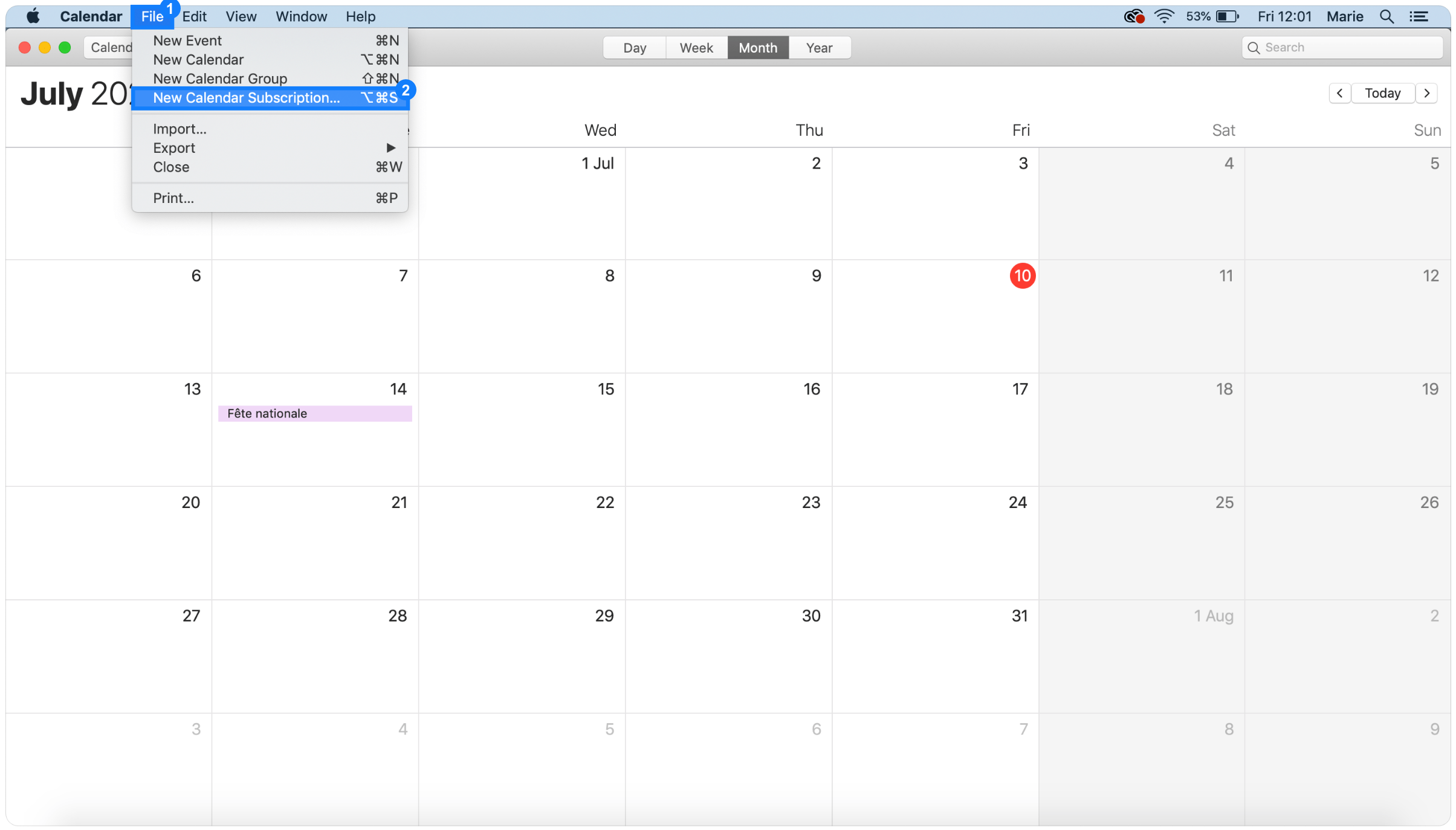This screenshot has width=1456, height=830.
Task: Switch to Year view
Action: pos(820,48)
